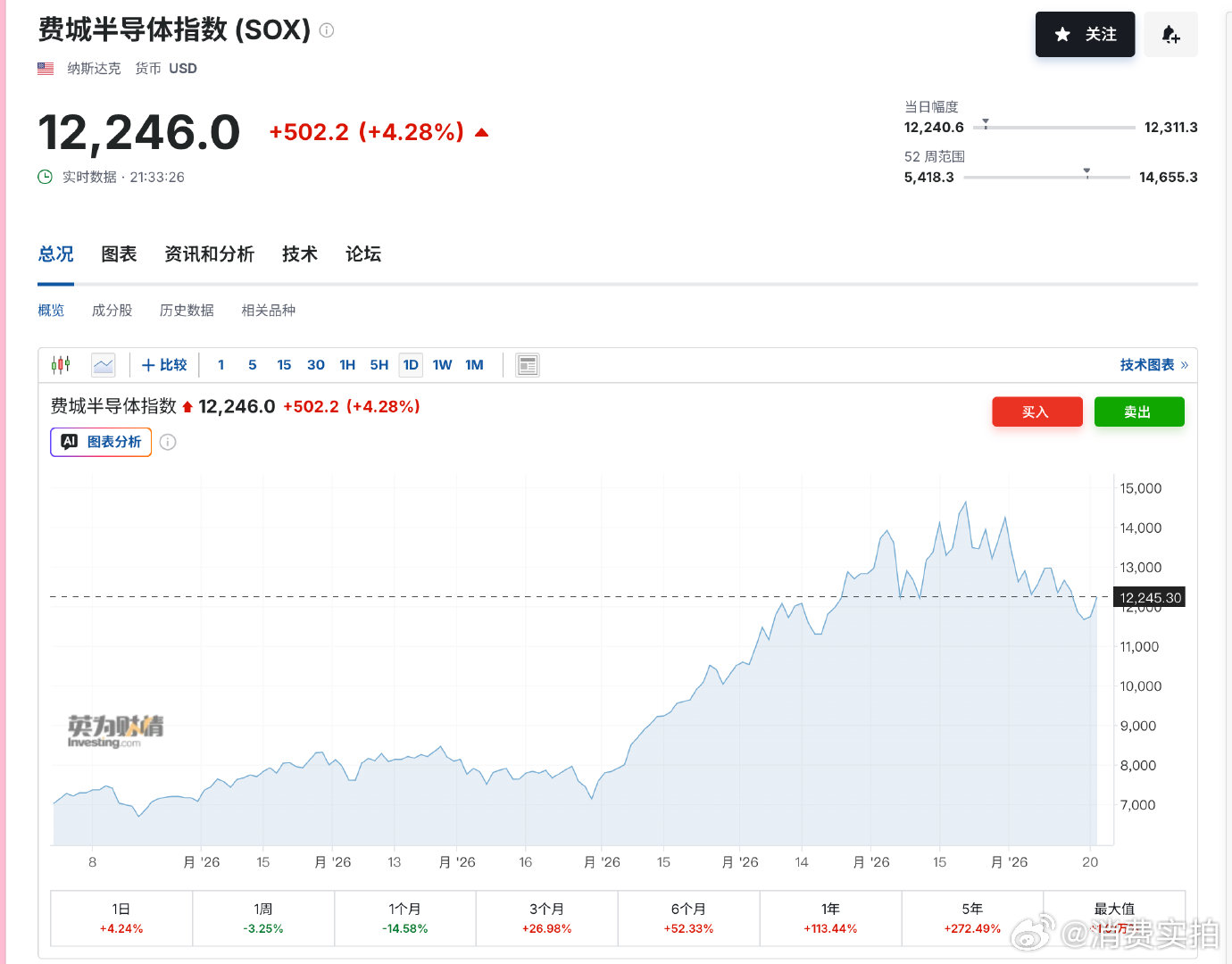This screenshot has height=964, width=1232.
Task: Select the 5年 performance range
Action: [973, 918]
